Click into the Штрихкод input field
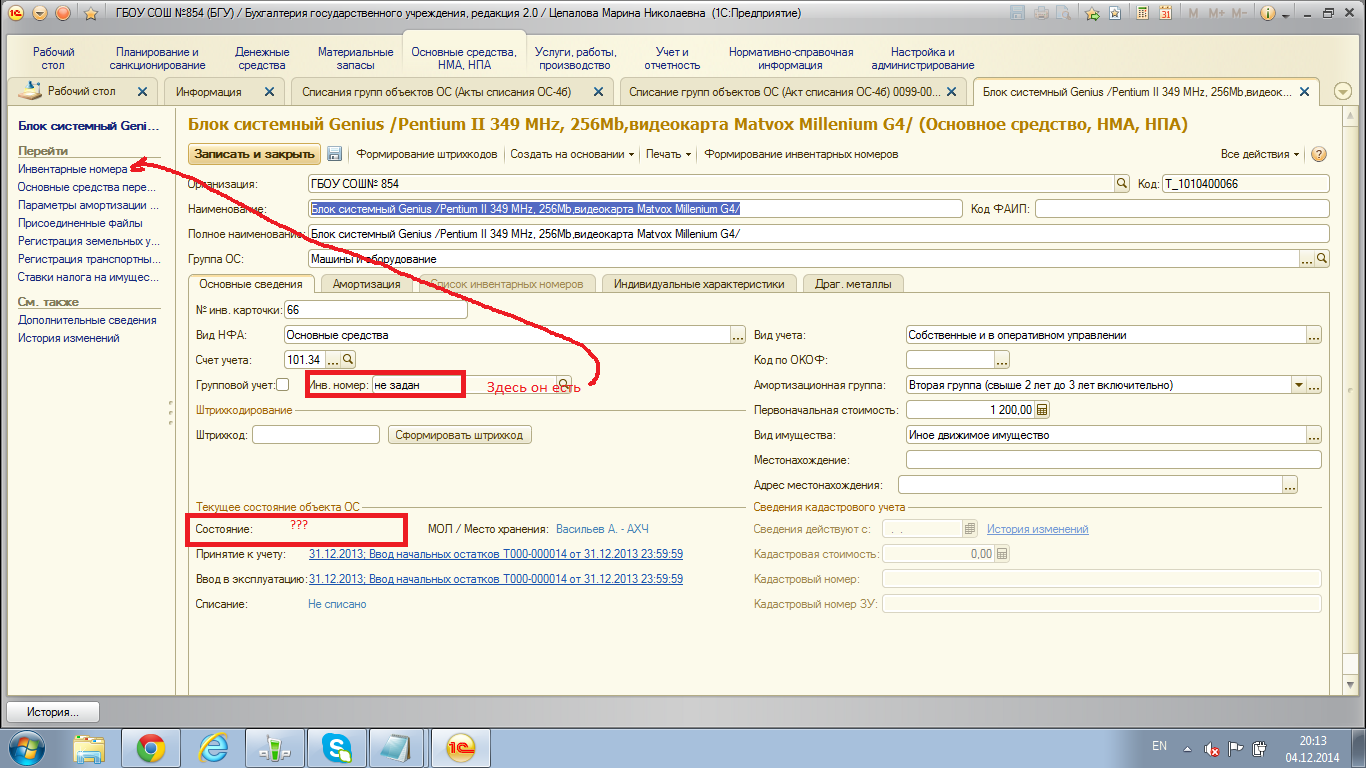The image size is (1366, 768). pyautogui.click(x=316, y=435)
